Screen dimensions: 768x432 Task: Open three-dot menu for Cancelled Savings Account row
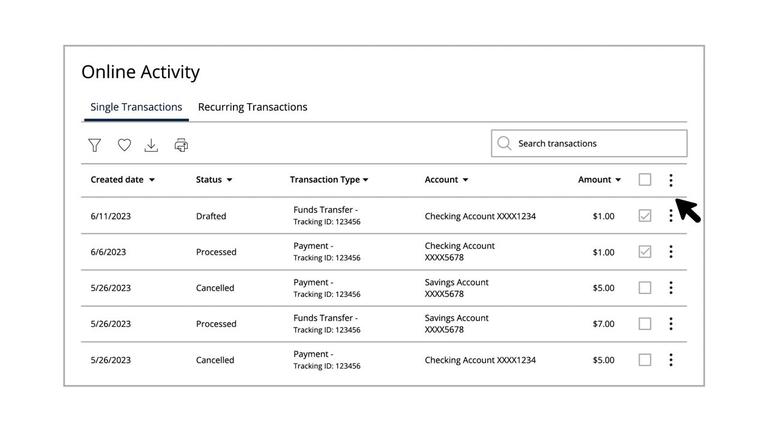(671, 288)
